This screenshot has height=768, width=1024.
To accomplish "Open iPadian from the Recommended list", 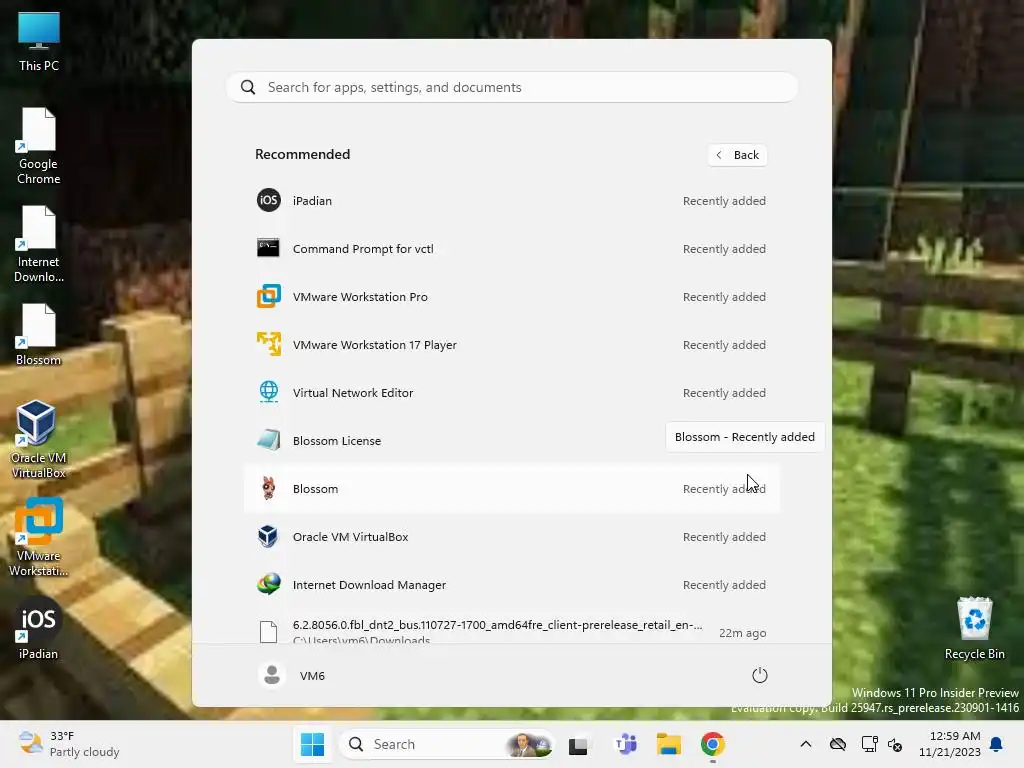I will point(511,200).
